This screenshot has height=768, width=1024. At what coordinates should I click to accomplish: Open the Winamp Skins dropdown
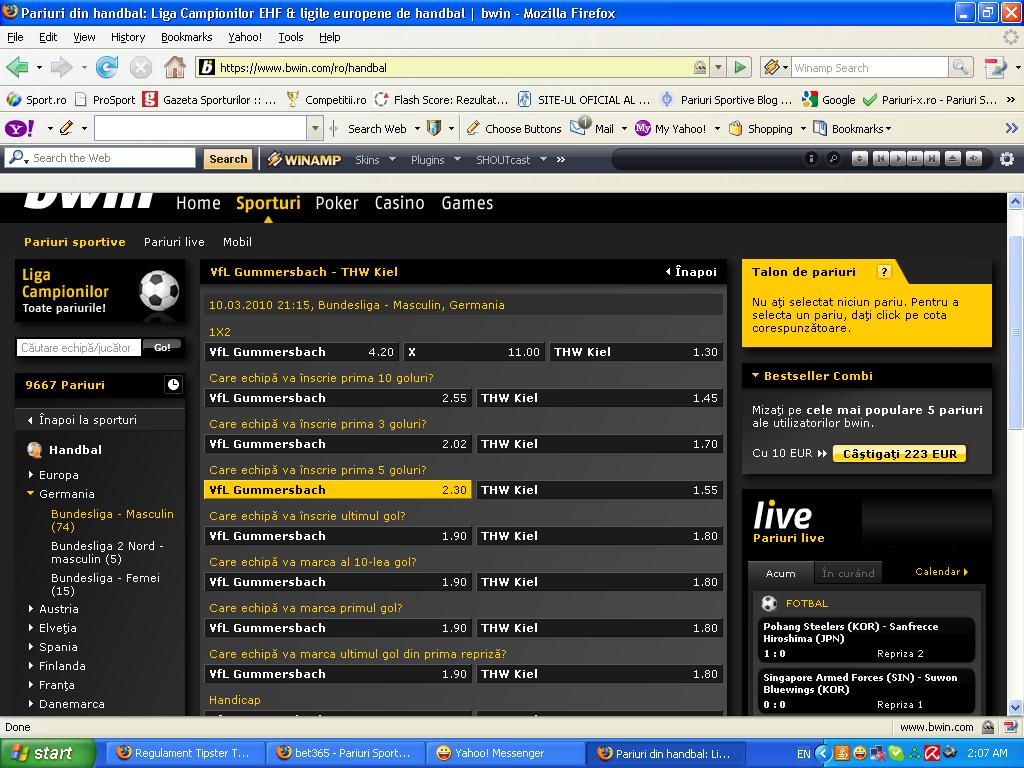tap(376, 159)
